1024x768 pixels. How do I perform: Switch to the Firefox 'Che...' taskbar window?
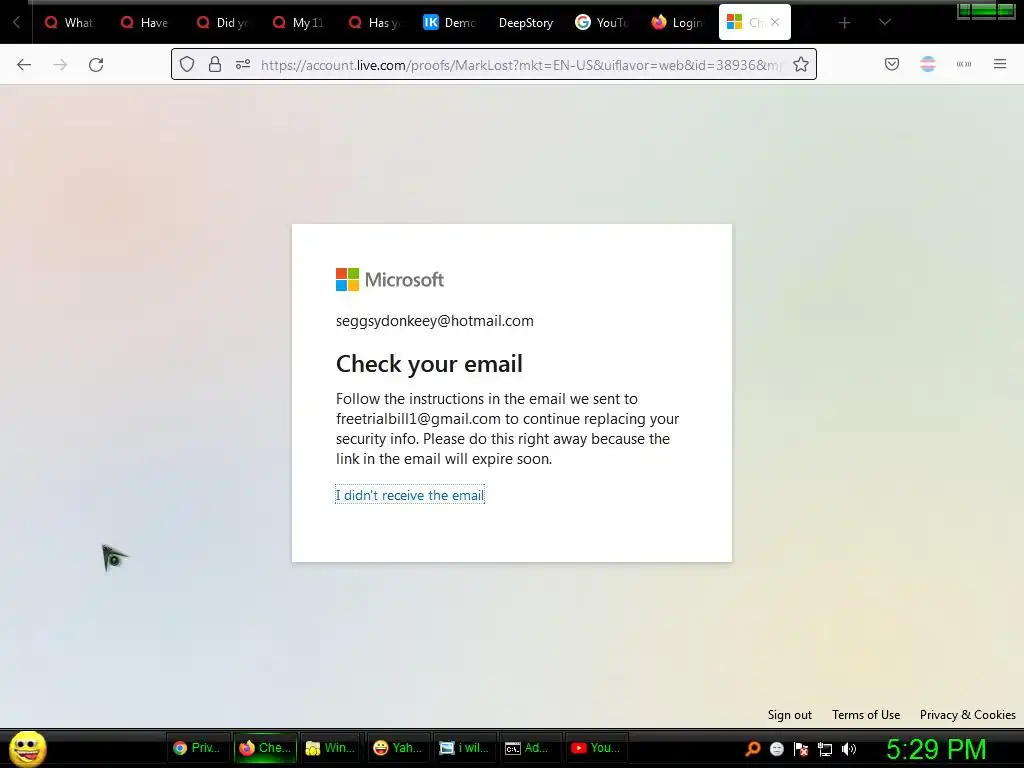point(265,748)
